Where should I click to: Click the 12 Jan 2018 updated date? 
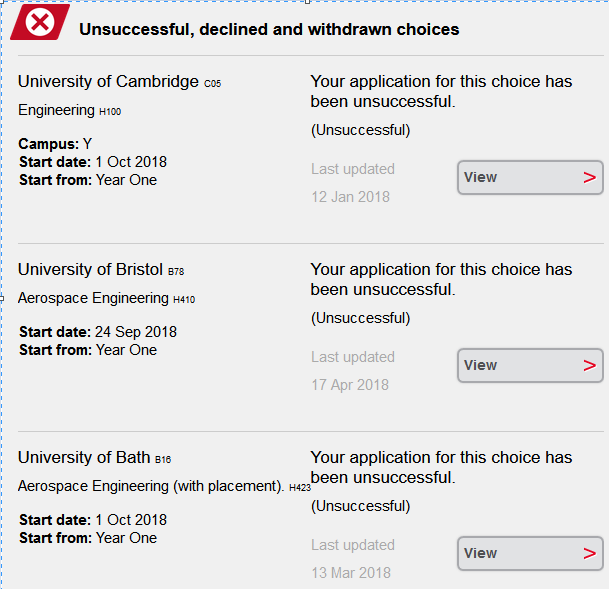[x=350, y=197]
